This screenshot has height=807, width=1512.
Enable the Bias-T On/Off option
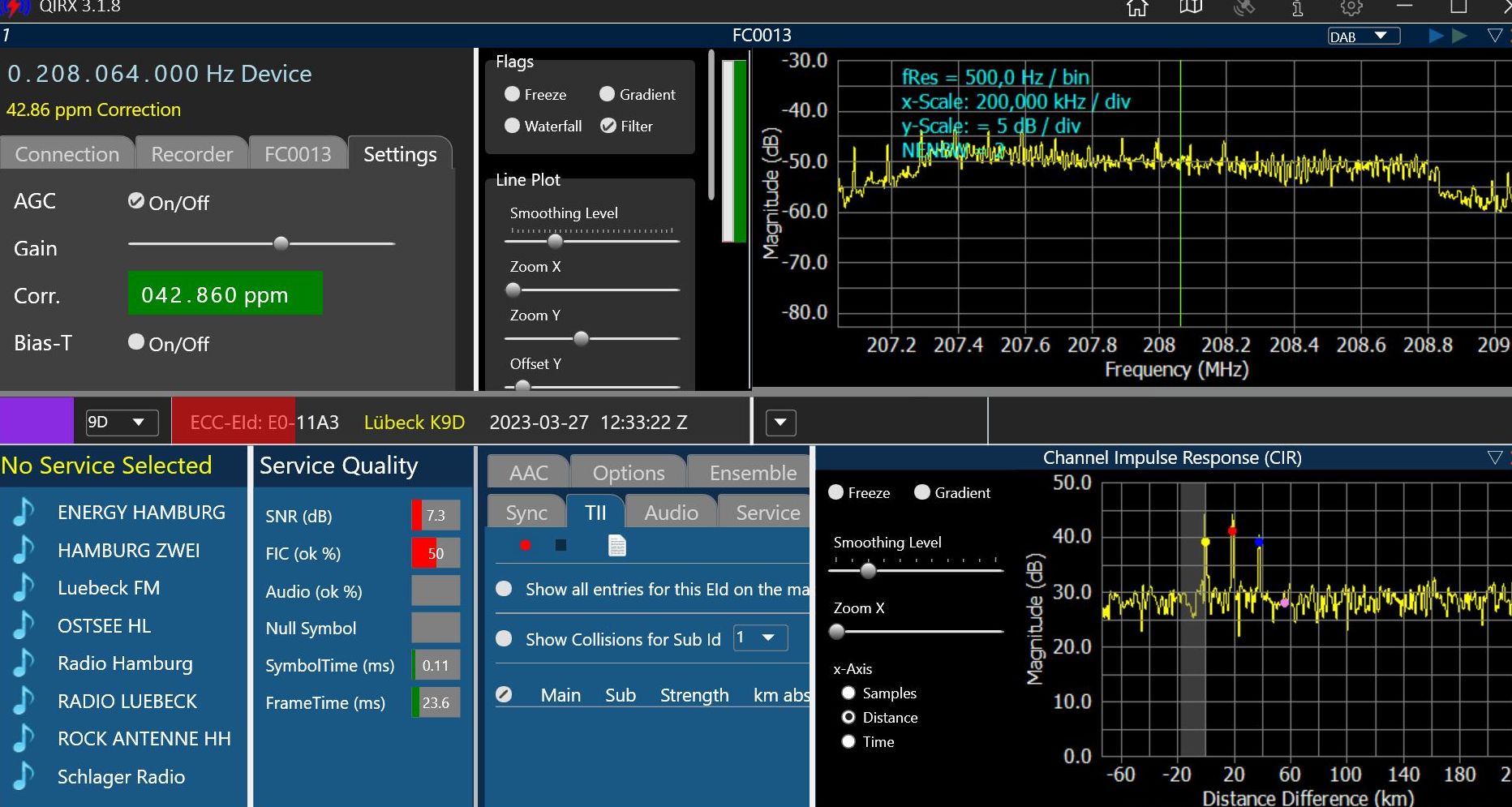(x=136, y=342)
